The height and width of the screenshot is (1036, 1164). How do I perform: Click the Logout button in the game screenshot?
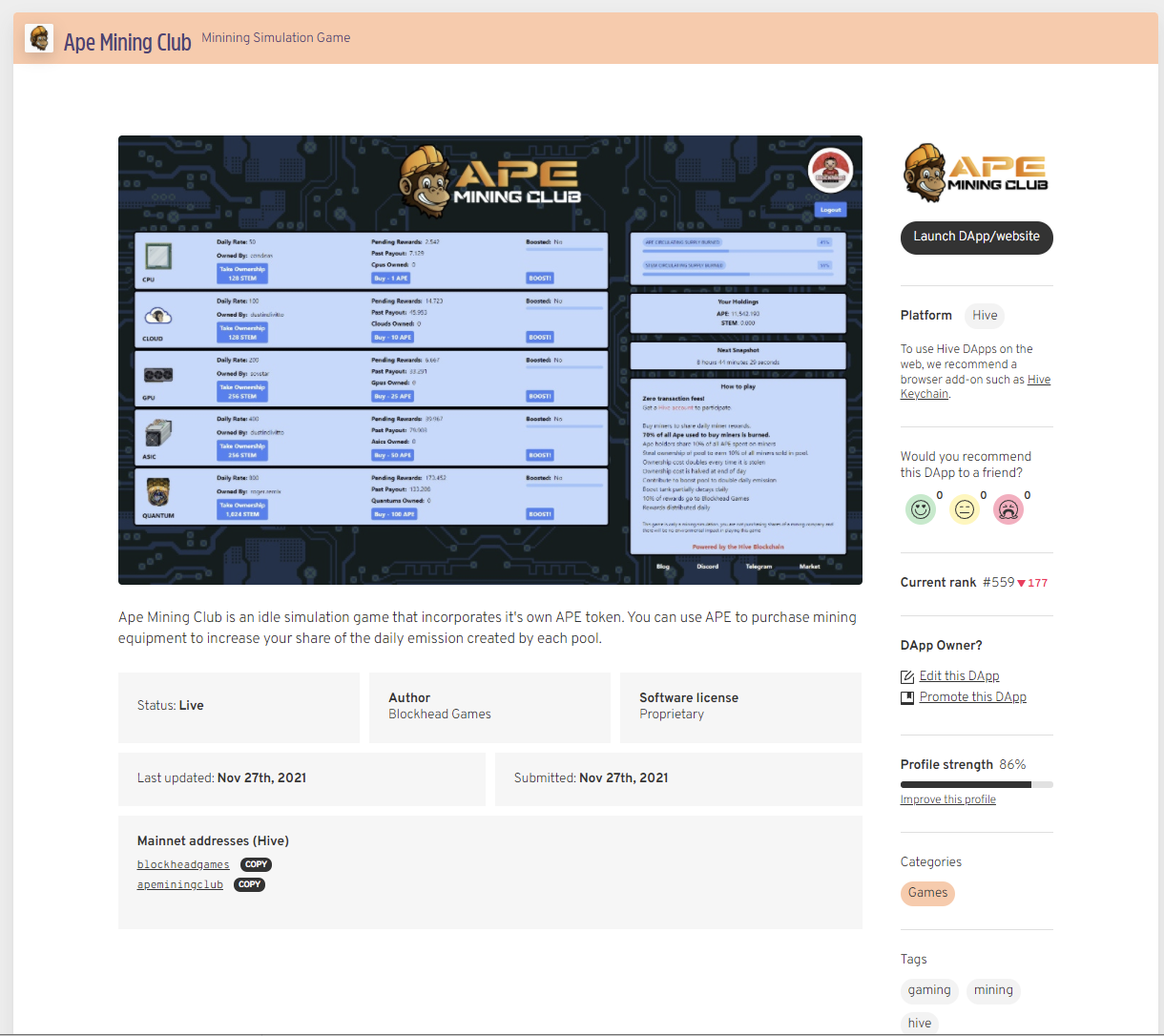830,210
